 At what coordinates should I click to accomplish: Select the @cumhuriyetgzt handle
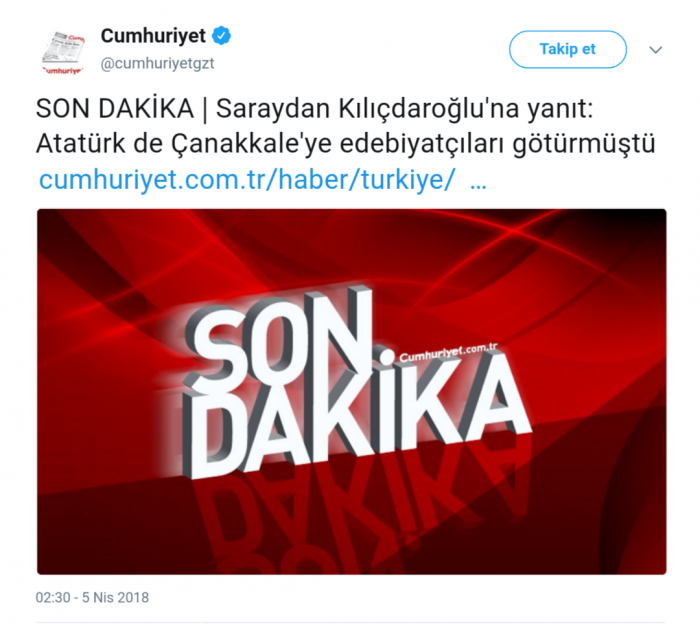tap(158, 63)
